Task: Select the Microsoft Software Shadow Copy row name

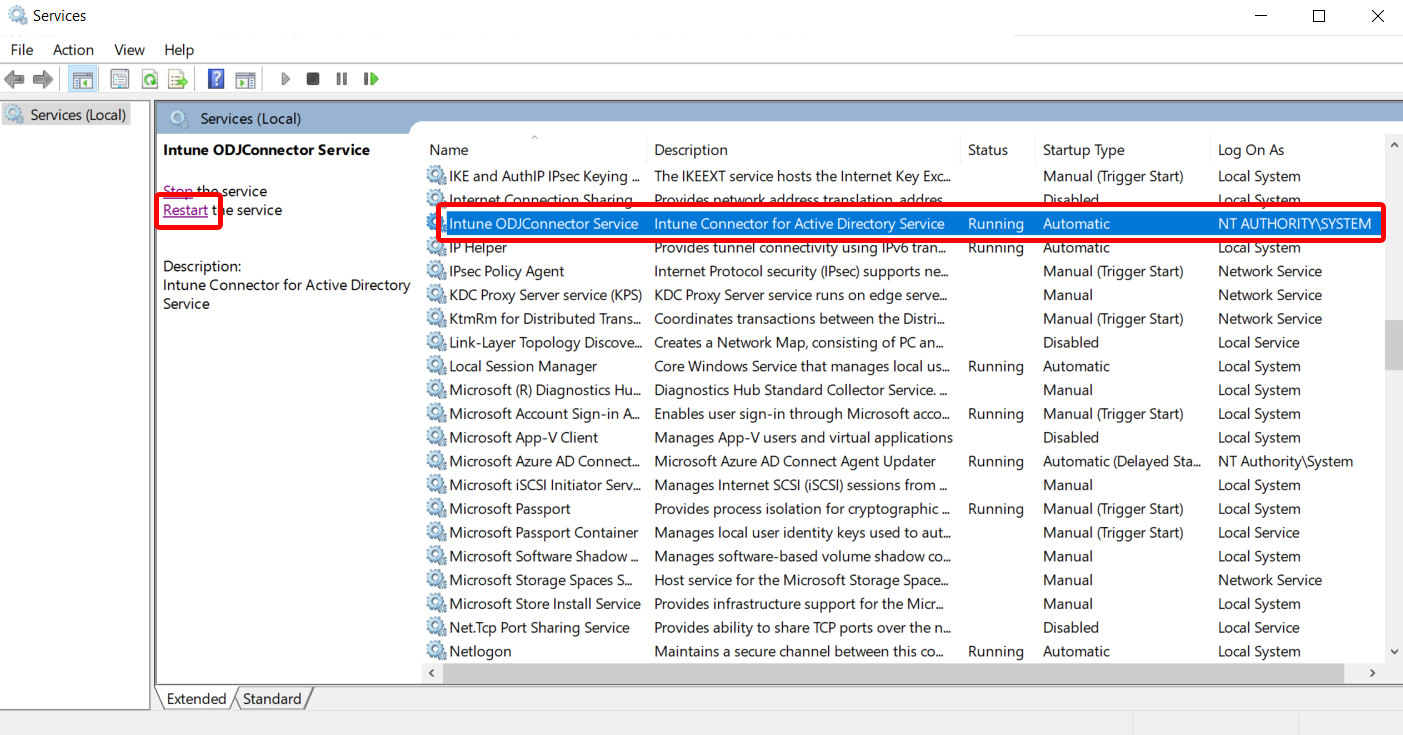Action: pyautogui.click(x=545, y=556)
